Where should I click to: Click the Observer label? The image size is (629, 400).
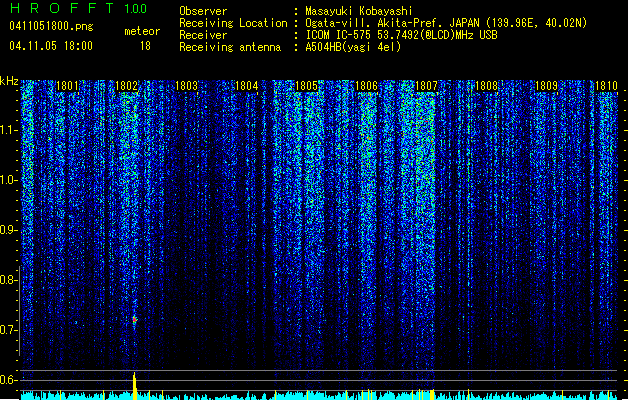click(x=203, y=11)
